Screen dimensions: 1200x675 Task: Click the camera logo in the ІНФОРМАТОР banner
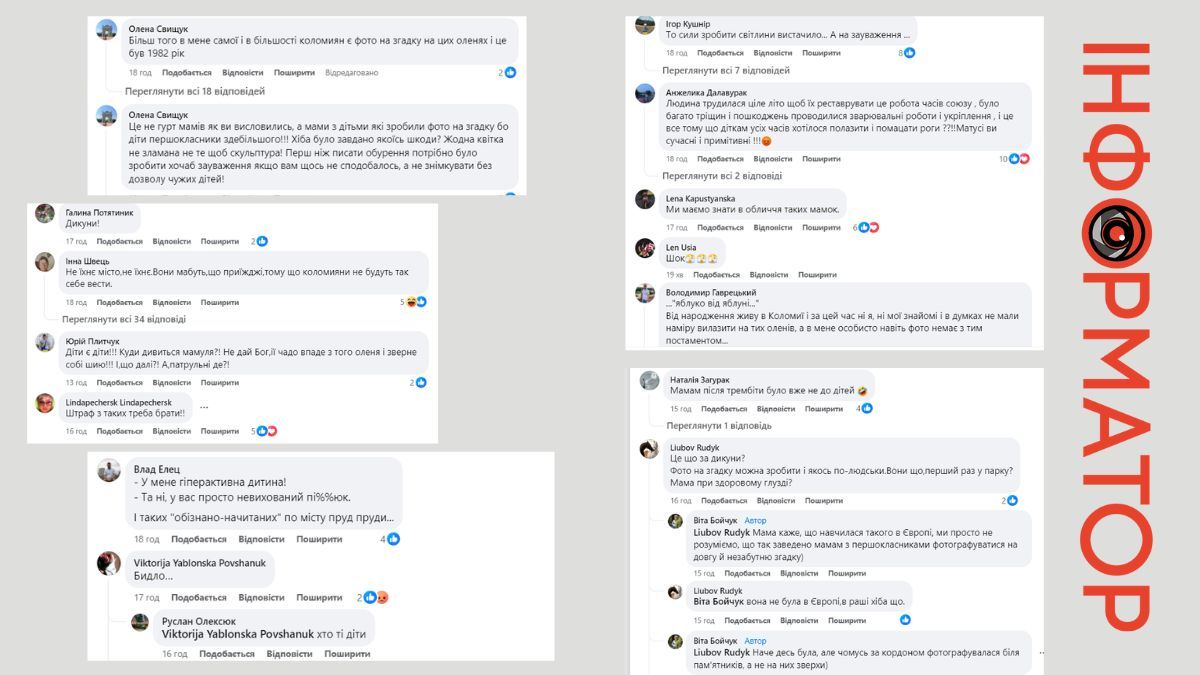point(1115,235)
